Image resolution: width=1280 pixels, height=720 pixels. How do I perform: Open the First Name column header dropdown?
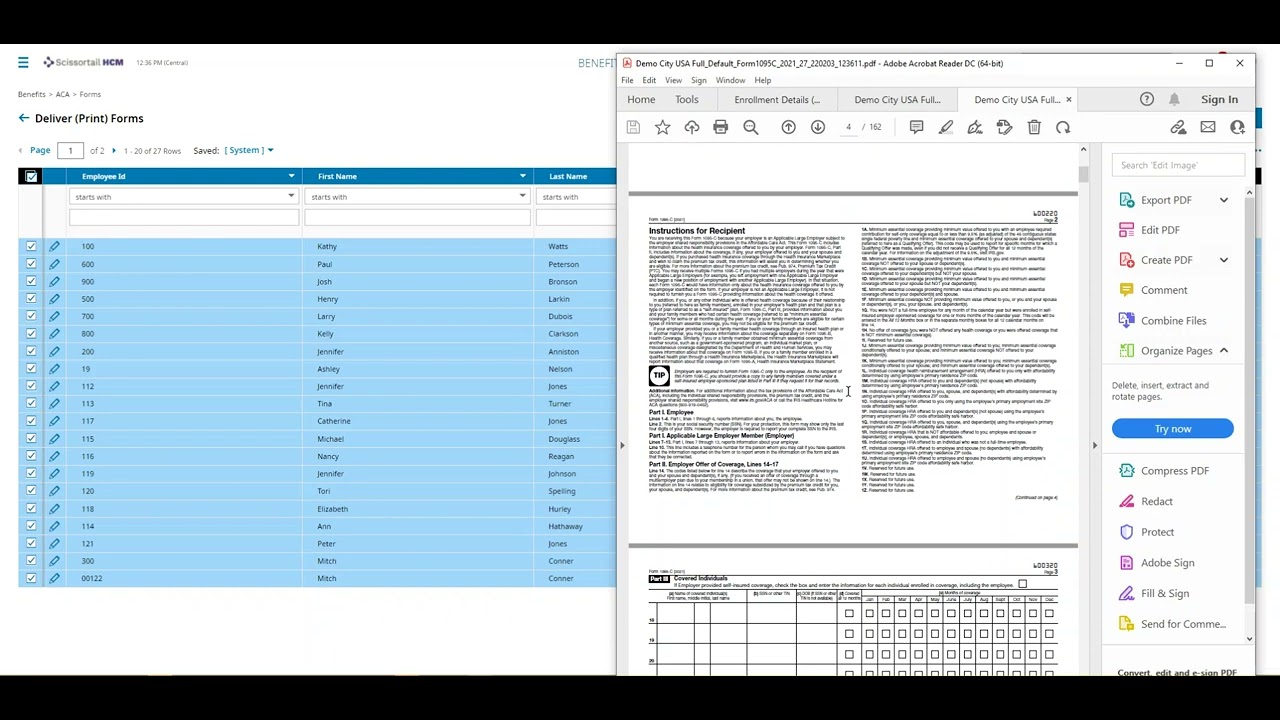pyautogui.click(x=522, y=176)
